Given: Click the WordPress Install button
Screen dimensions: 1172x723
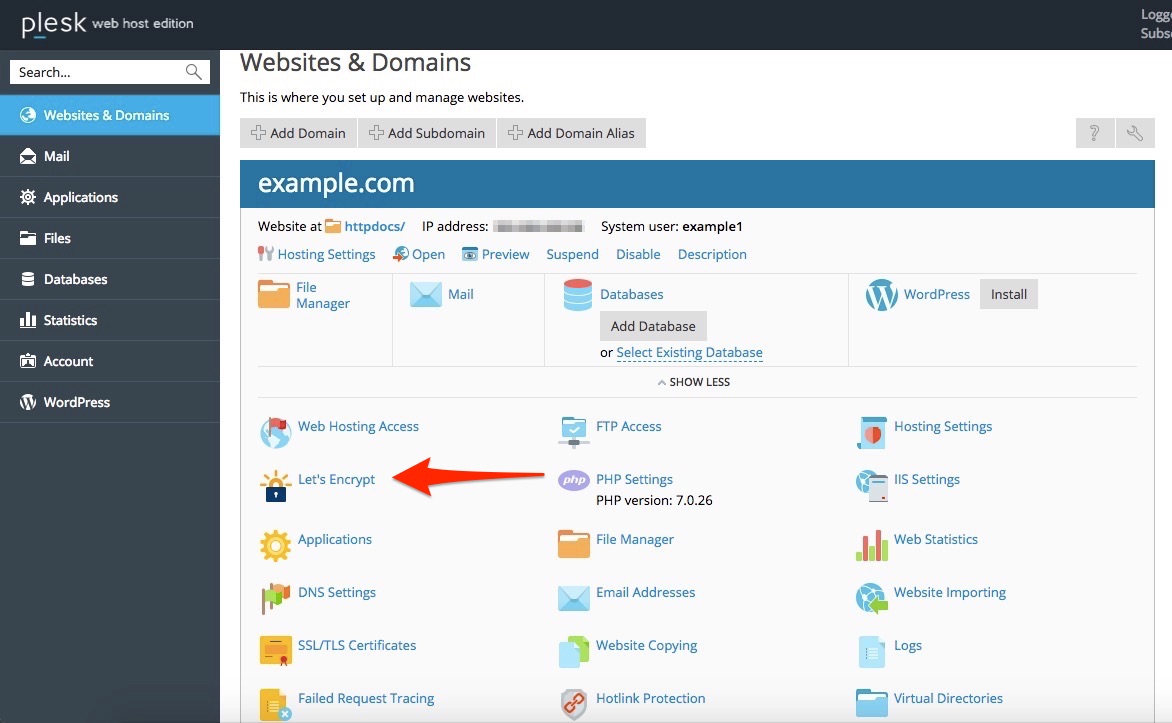Looking at the screenshot, I should point(1008,295).
